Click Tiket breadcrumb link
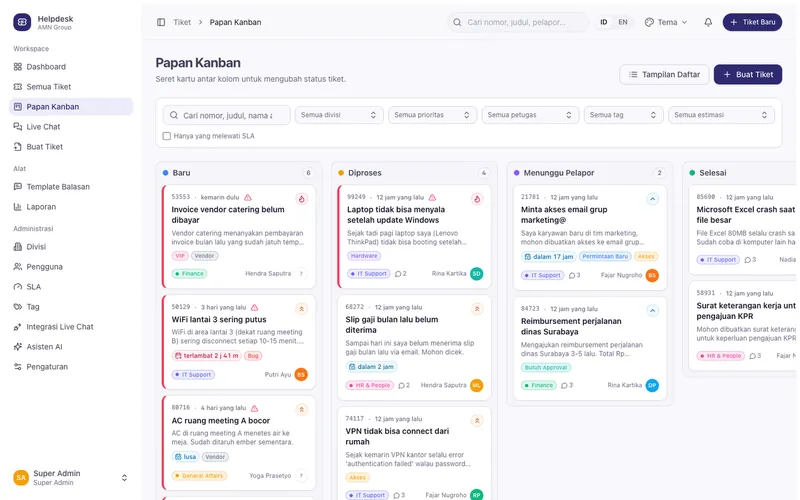Screen dimensions: 800x500 182,22
